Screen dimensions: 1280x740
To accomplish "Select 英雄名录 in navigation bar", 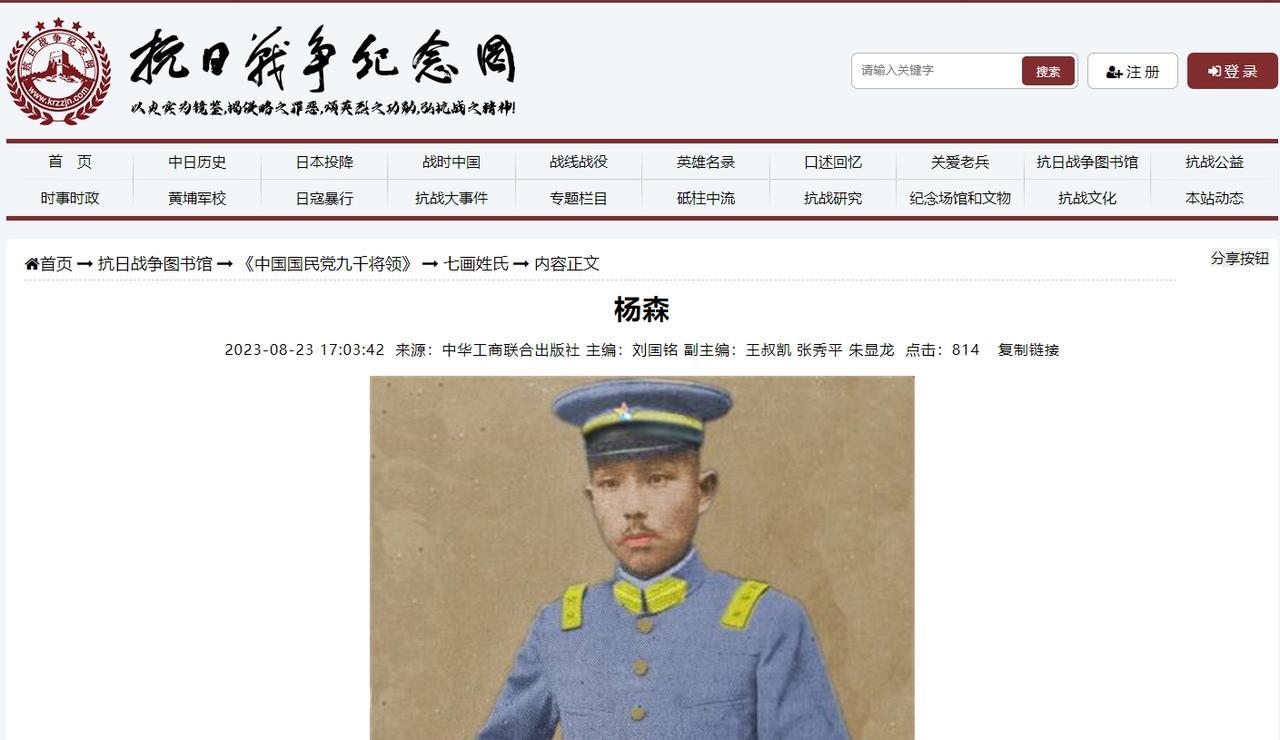I will click(706, 162).
